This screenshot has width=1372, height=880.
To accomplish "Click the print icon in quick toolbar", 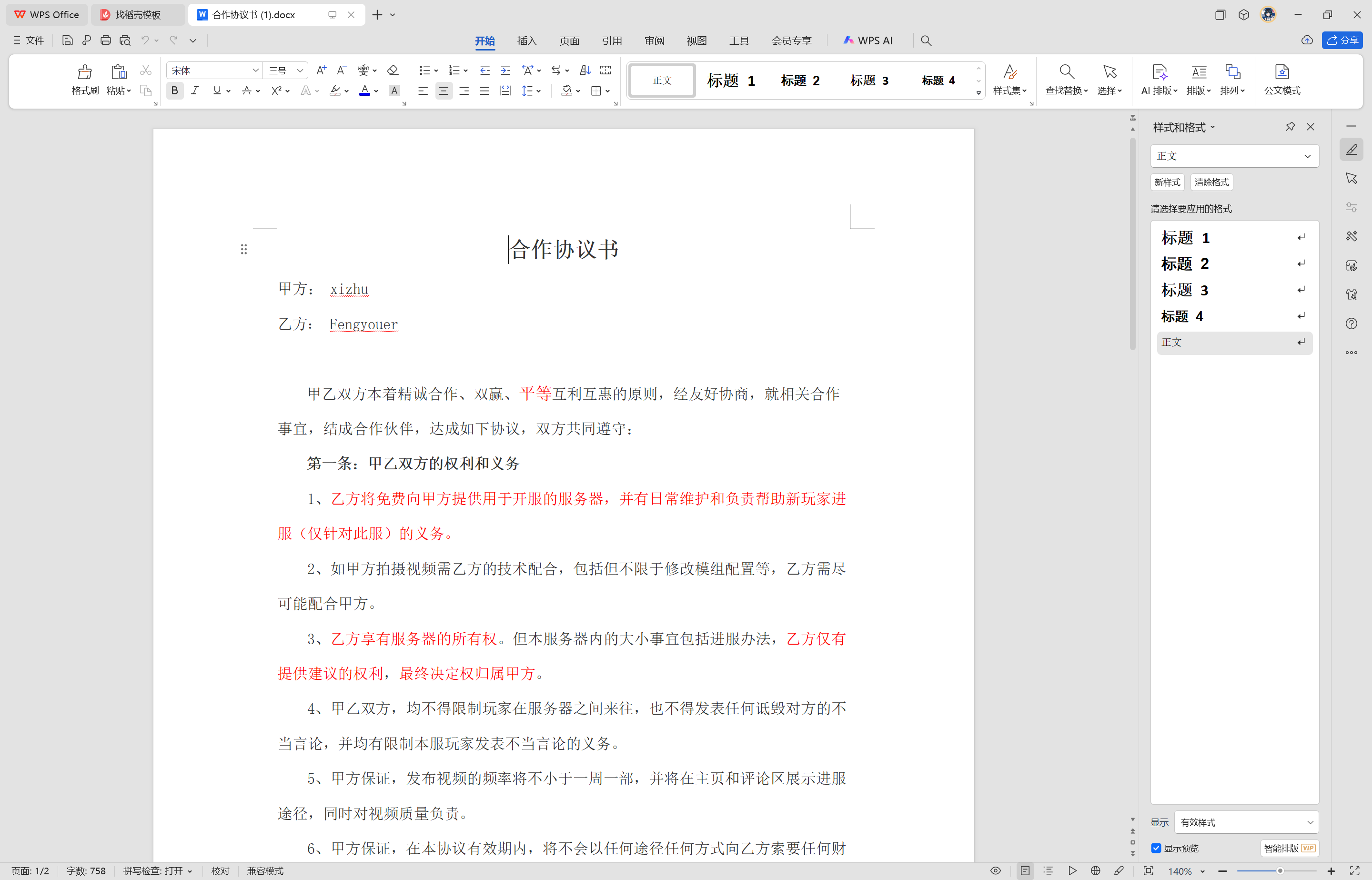I will point(106,40).
